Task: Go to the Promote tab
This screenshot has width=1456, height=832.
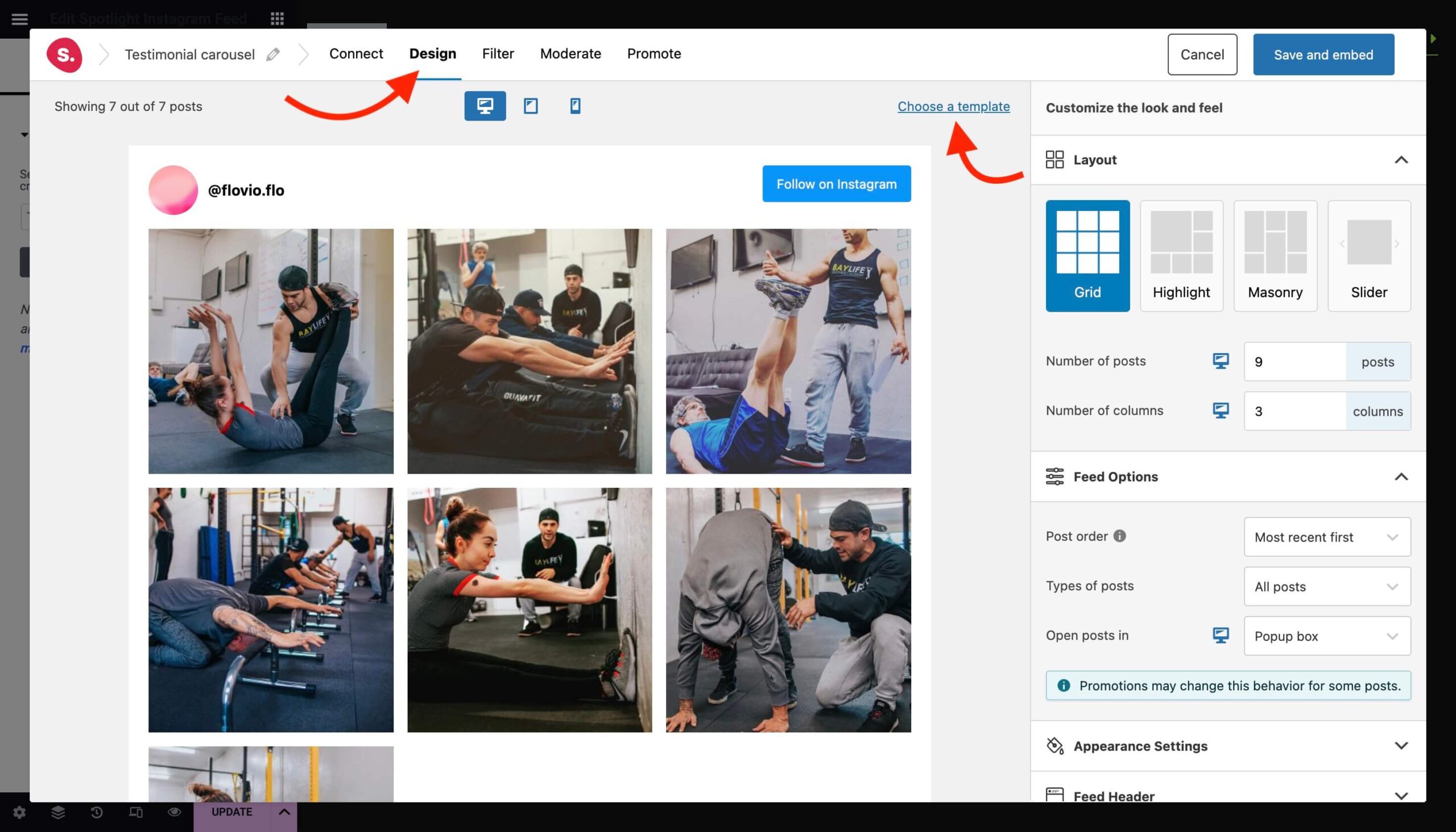Action: pyautogui.click(x=653, y=53)
